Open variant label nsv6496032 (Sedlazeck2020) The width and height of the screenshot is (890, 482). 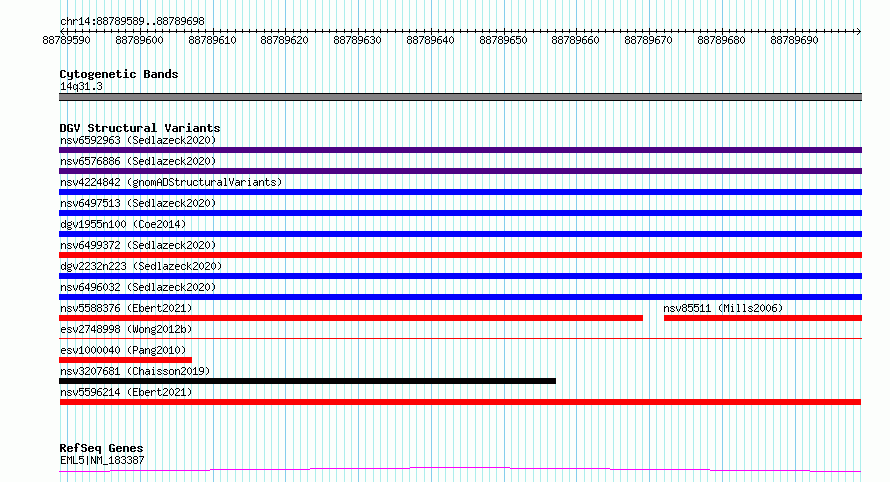point(138,287)
